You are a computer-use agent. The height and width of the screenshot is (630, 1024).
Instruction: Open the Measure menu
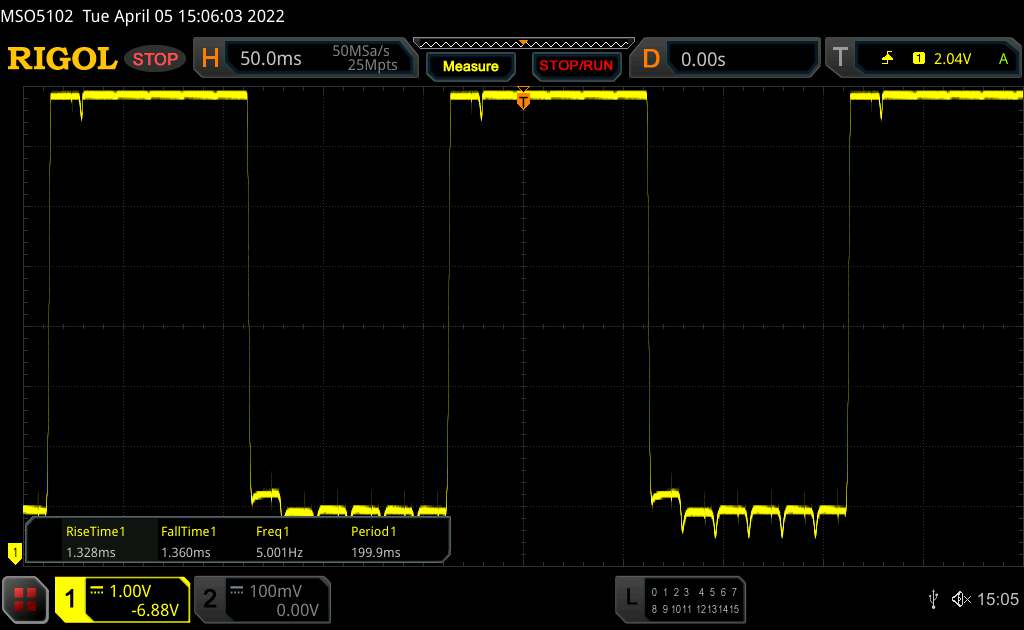470,66
